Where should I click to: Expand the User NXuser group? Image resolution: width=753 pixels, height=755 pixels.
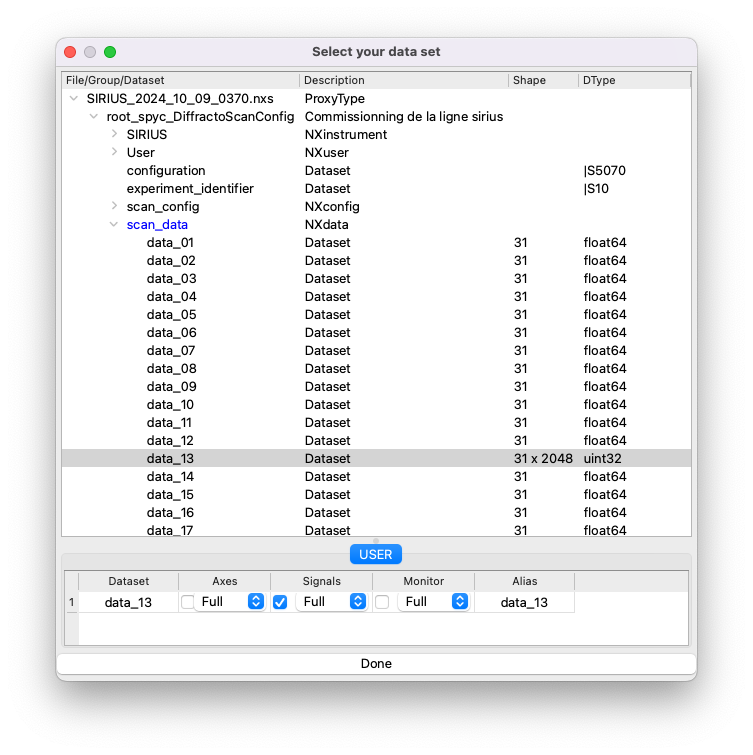pos(114,152)
